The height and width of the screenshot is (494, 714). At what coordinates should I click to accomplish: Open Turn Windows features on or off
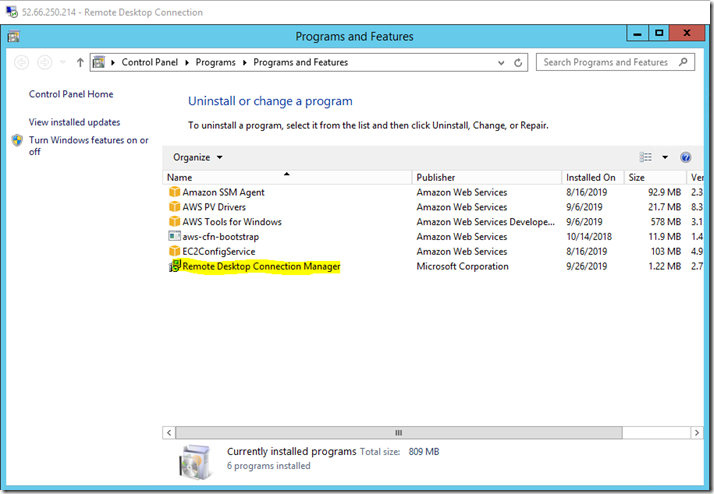click(x=89, y=146)
